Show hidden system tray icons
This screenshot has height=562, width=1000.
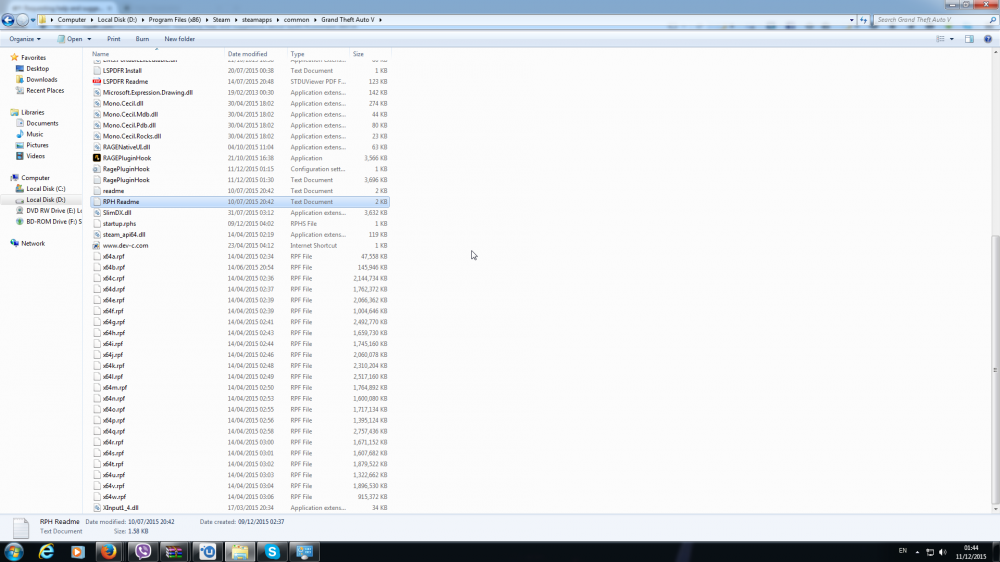[917, 552]
